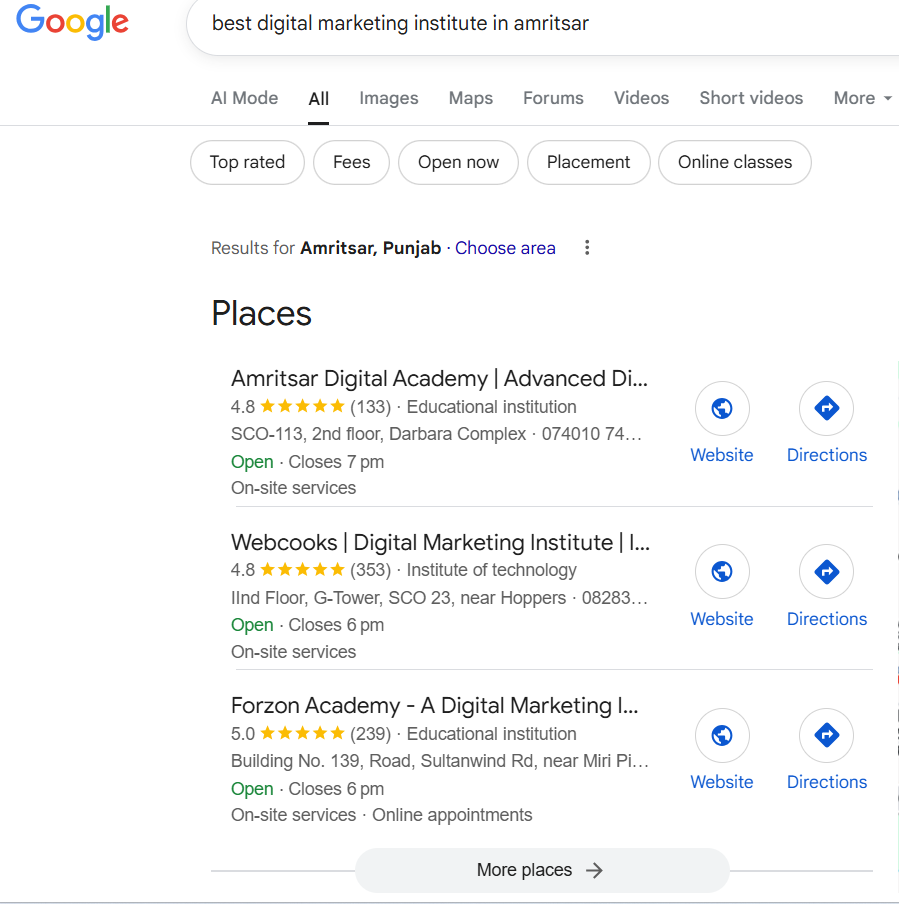
Task: Expand the More search tabs dropdown
Action: [863, 98]
